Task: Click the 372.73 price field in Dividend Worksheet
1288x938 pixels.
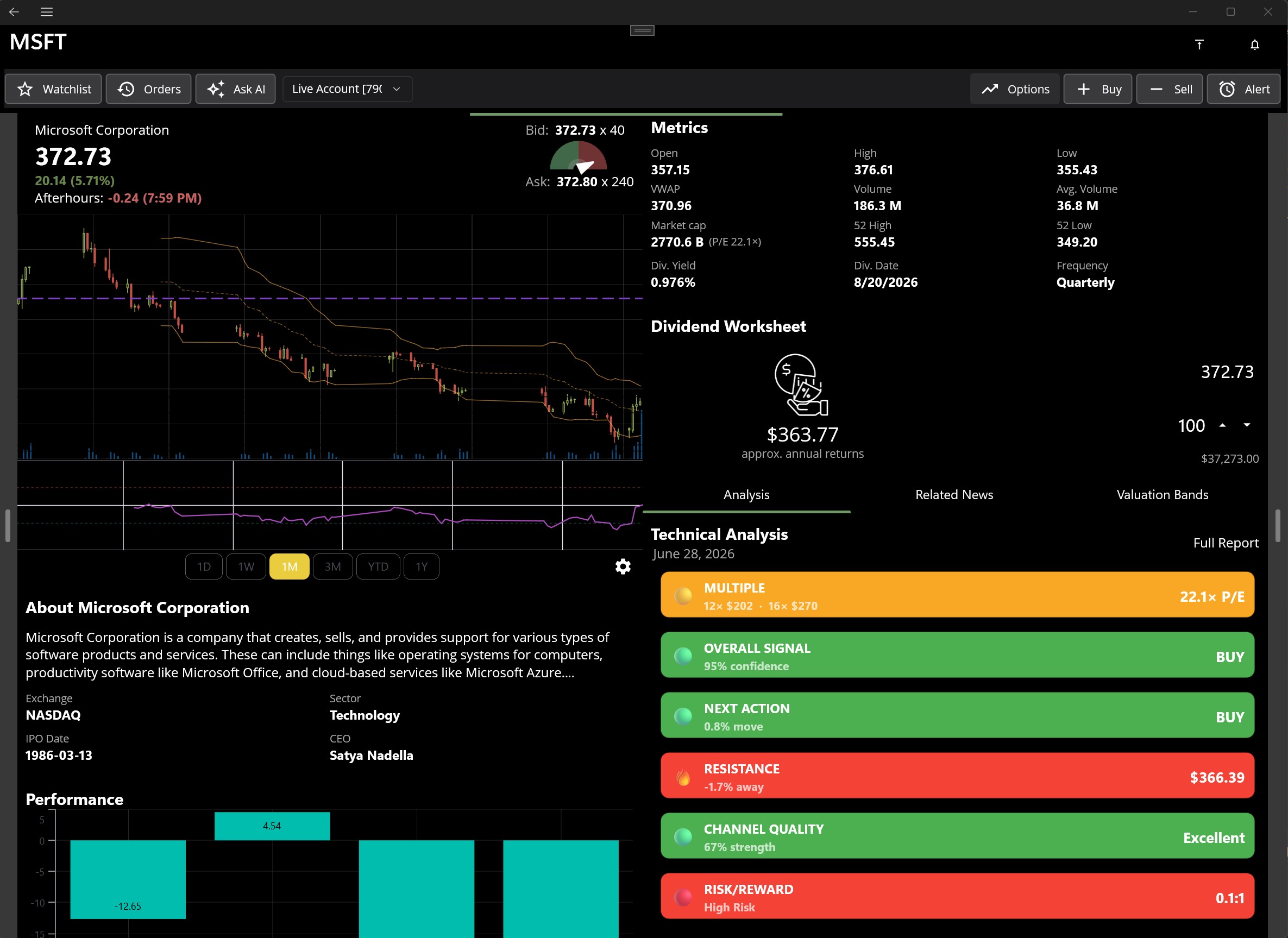Action: point(1227,372)
